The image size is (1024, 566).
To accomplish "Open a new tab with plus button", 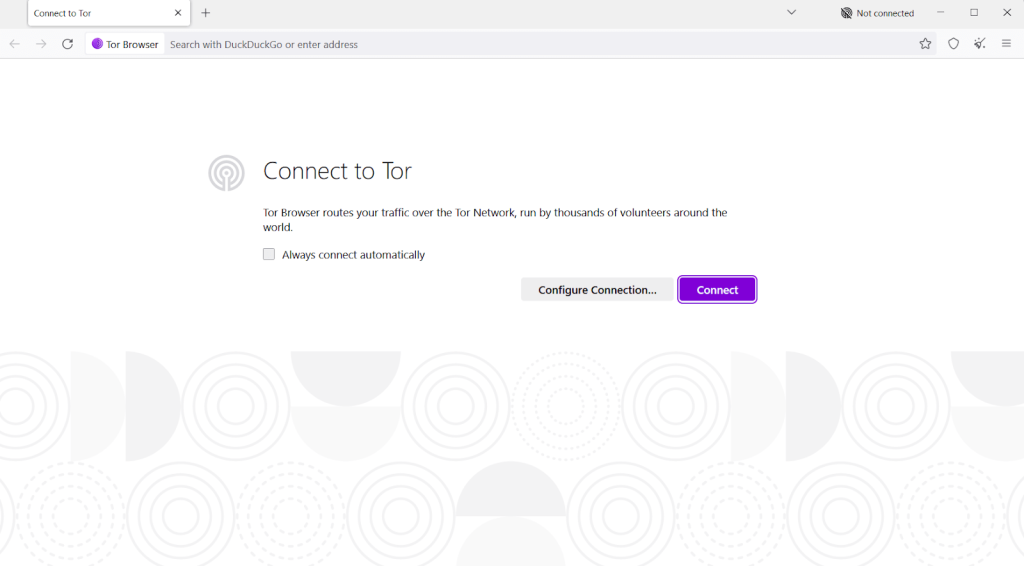I will (x=206, y=13).
